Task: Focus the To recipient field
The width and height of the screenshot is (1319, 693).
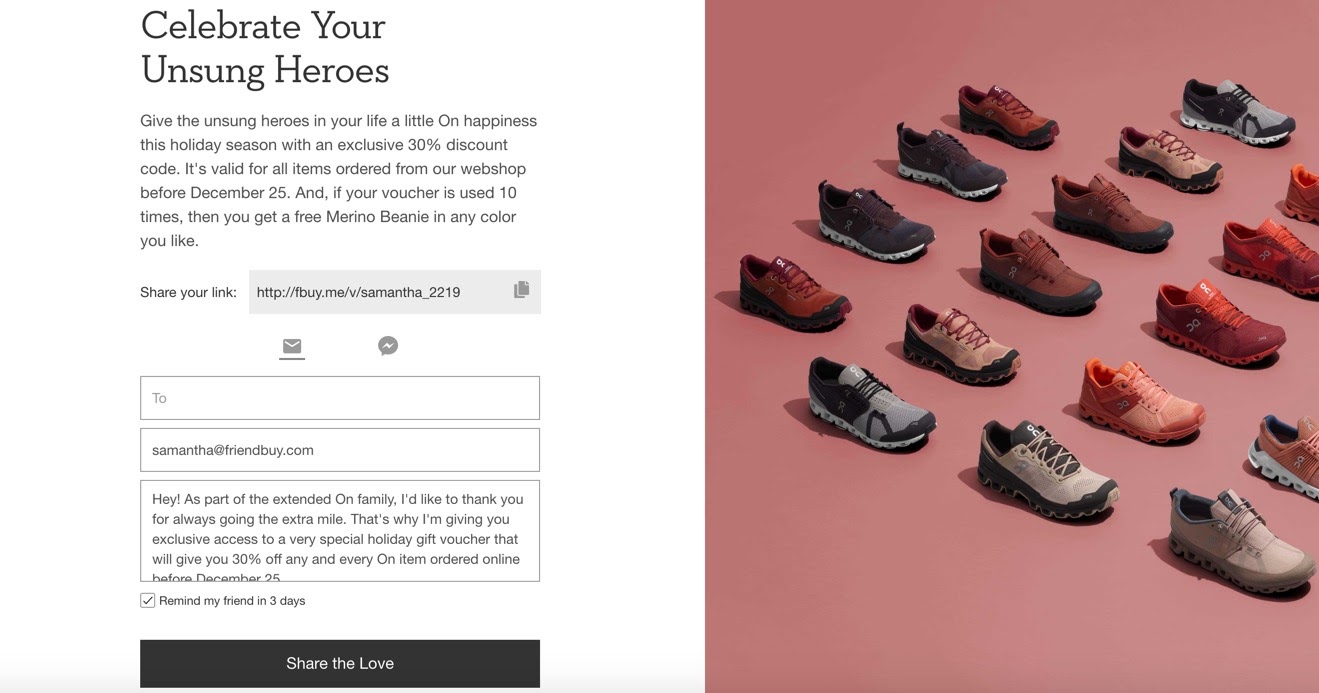Action: click(x=340, y=398)
